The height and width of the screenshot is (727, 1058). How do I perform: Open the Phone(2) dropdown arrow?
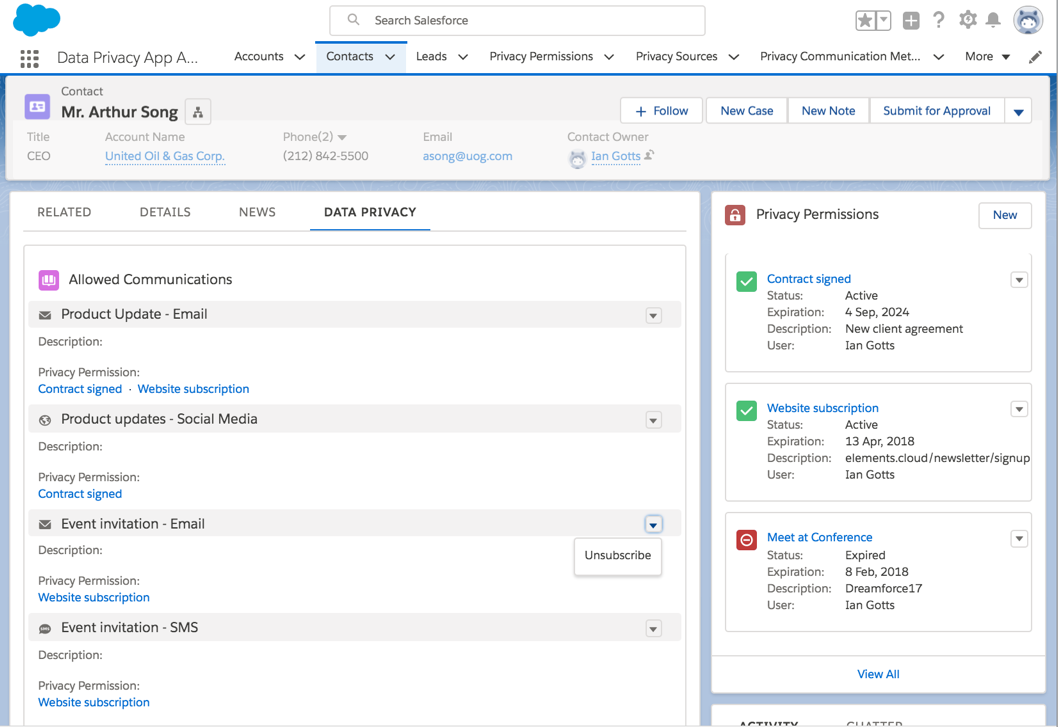coord(342,137)
